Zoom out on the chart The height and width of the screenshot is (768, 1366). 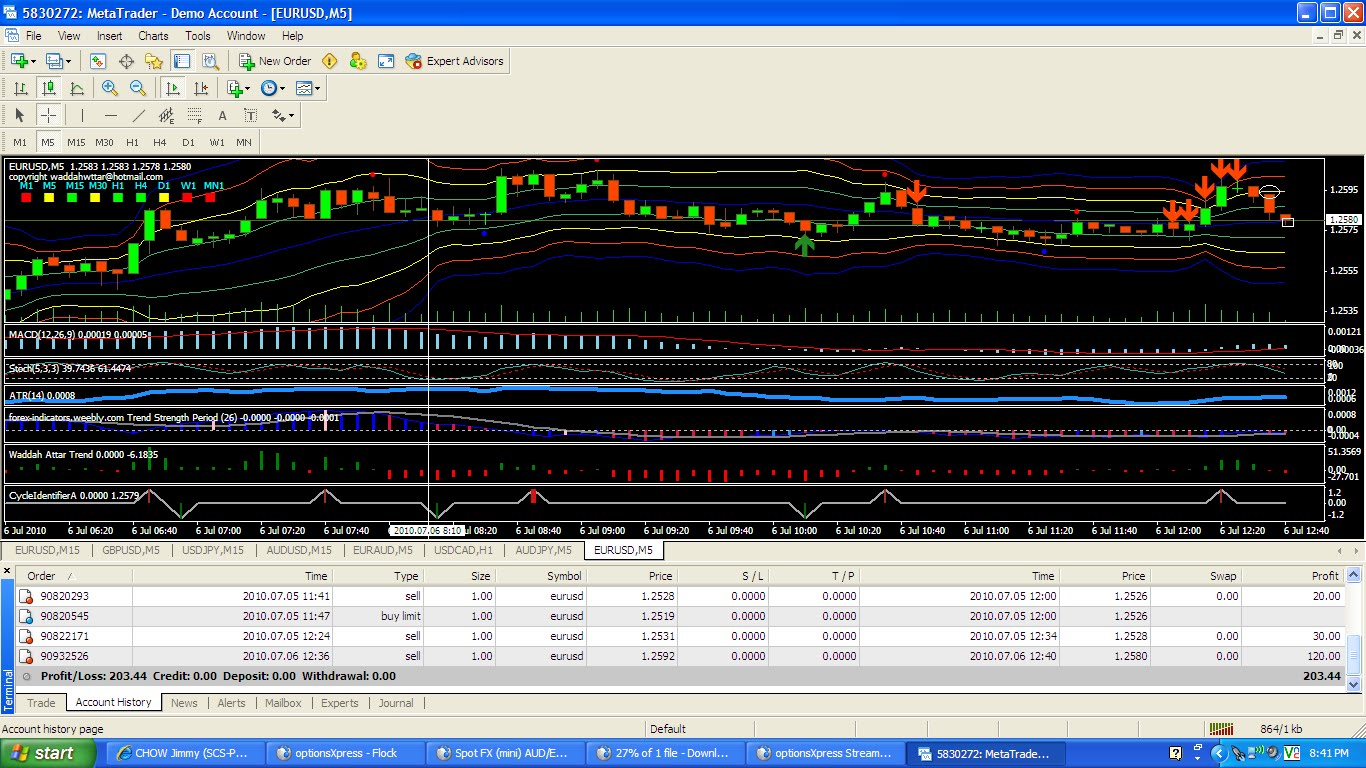(138, 88)
